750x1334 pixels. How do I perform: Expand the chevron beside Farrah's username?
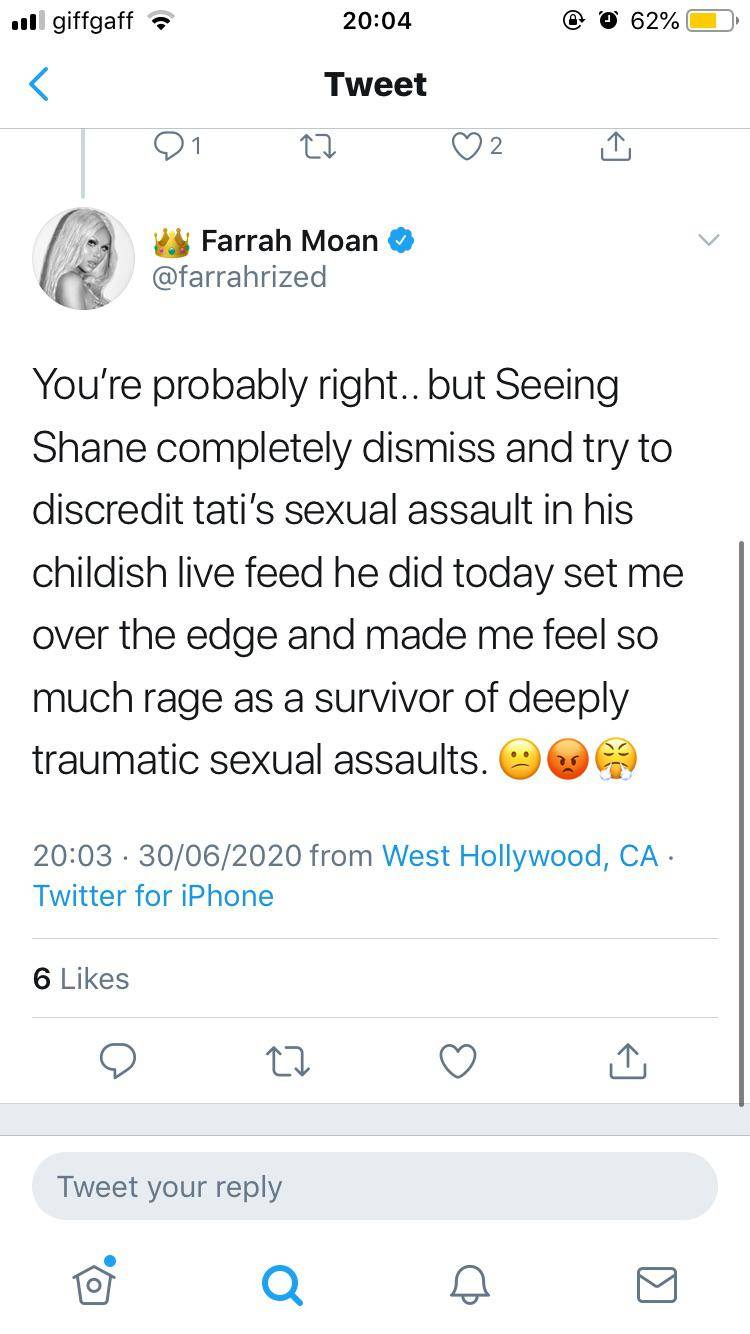pos(710,240)
